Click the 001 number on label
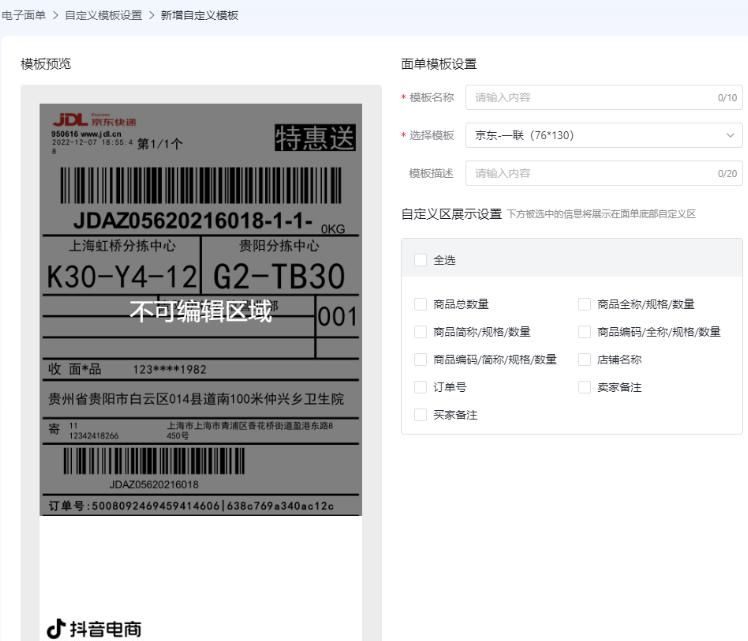Screen dimensions: 748x641 [x=337, y=317]
